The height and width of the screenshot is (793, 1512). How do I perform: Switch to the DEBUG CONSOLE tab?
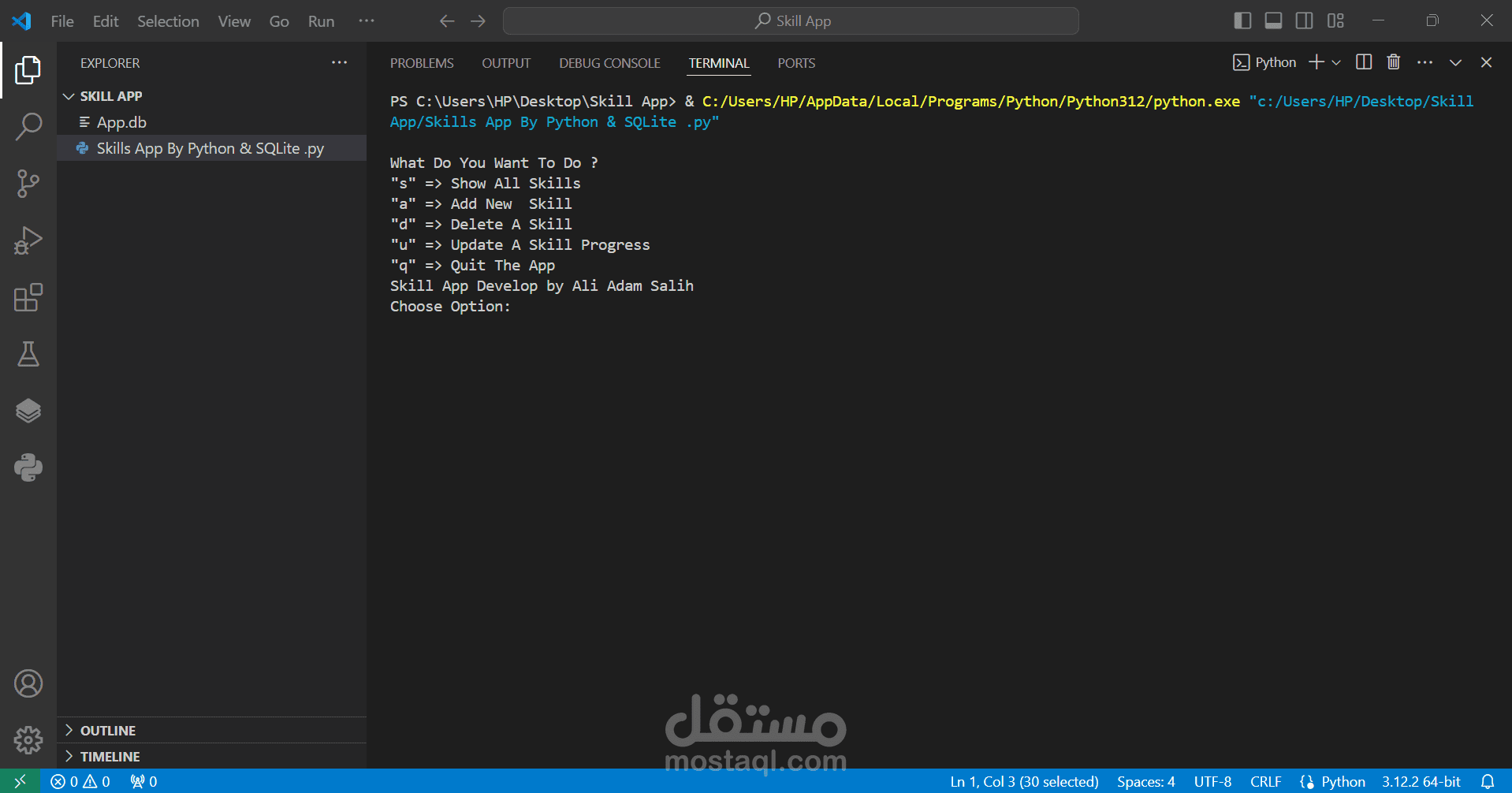pos(609,63)
